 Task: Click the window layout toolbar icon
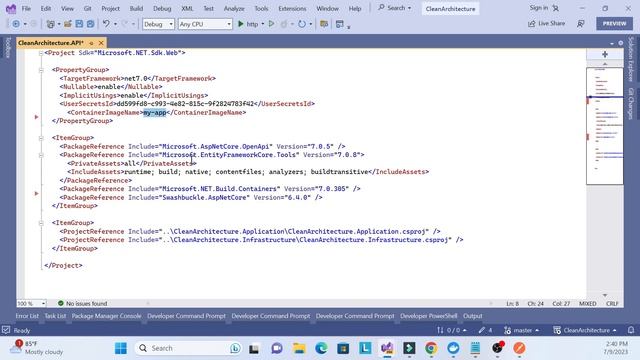point(340,24)
